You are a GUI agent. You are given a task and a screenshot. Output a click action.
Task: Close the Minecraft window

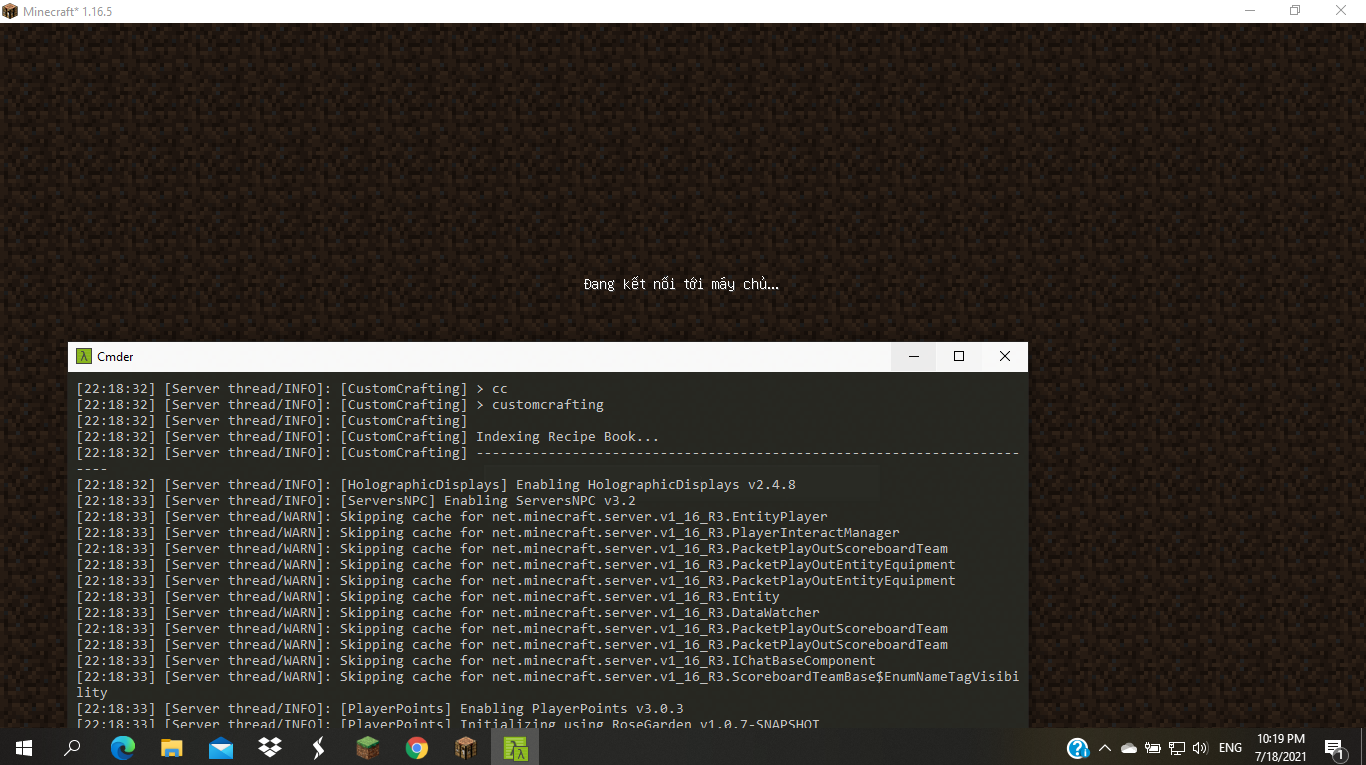[1342, 11]
